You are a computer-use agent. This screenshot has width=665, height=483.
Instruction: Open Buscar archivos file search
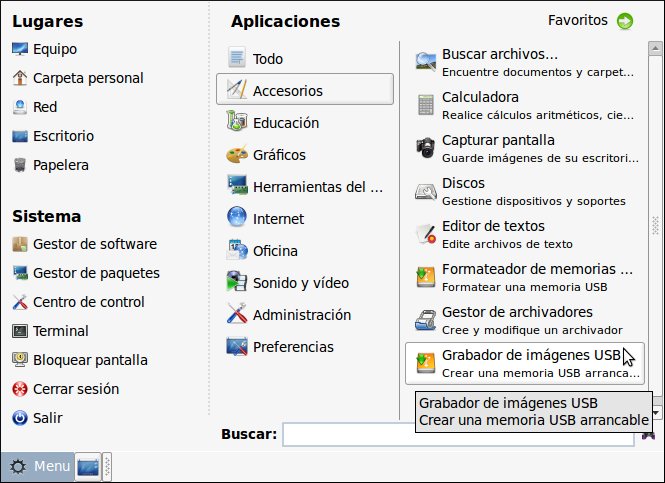click(x=500, y=61)
